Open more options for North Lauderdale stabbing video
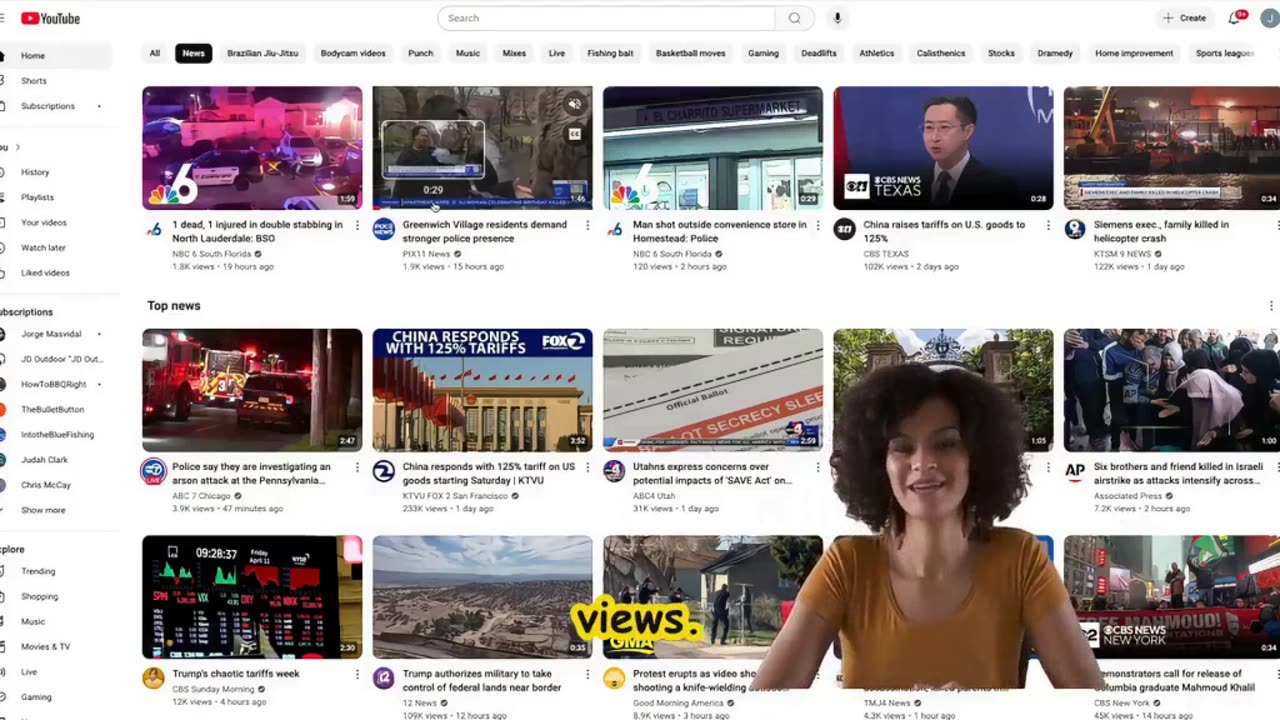Screen dimensions: 1280x720 pyautogui.click(x=357, y=226)
